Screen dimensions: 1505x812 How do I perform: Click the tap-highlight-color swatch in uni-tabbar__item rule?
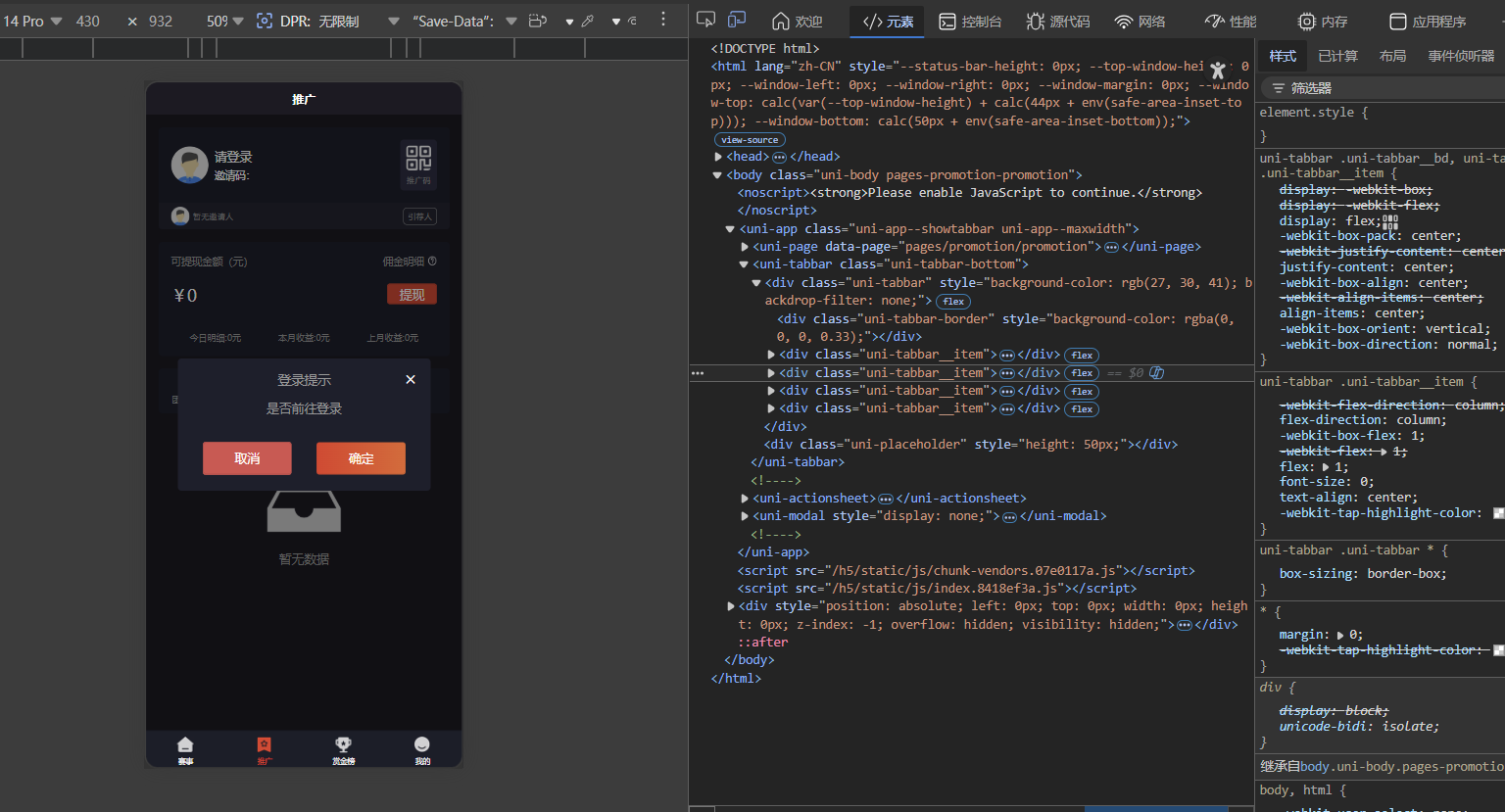(x=1498, y=513)
